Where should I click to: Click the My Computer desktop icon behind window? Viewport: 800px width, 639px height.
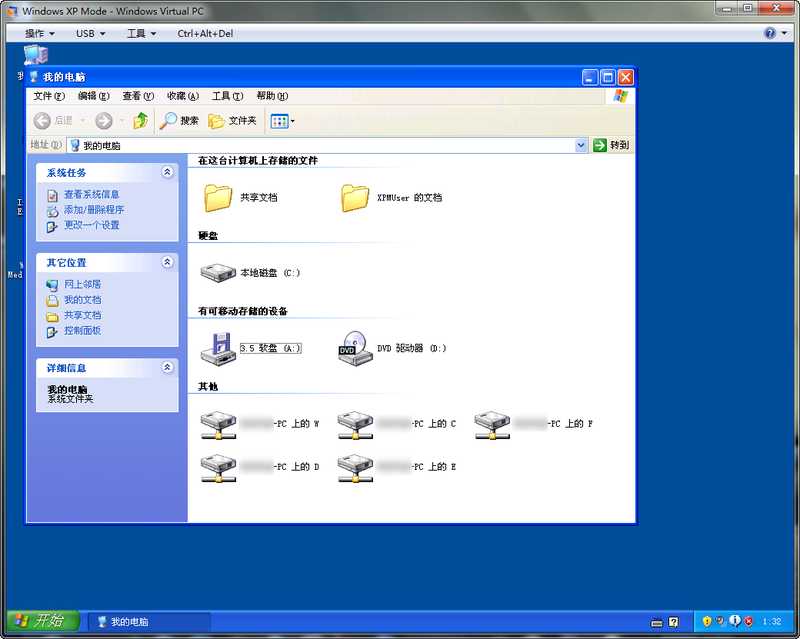tap(36, 55)
